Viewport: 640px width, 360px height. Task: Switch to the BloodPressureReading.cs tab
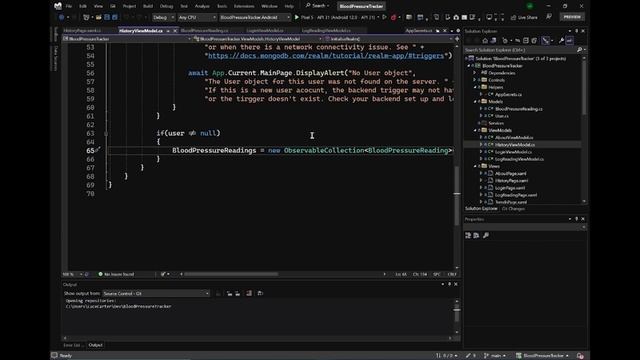(x=204, y=31)
